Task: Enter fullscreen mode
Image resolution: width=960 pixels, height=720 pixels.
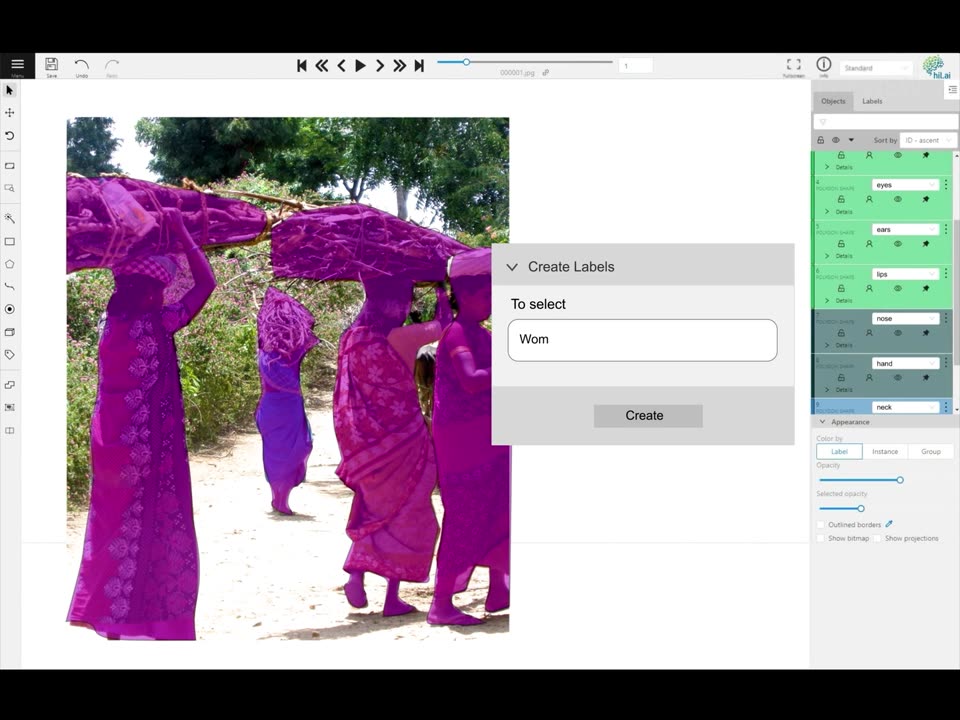Action: tap(793, 64)
